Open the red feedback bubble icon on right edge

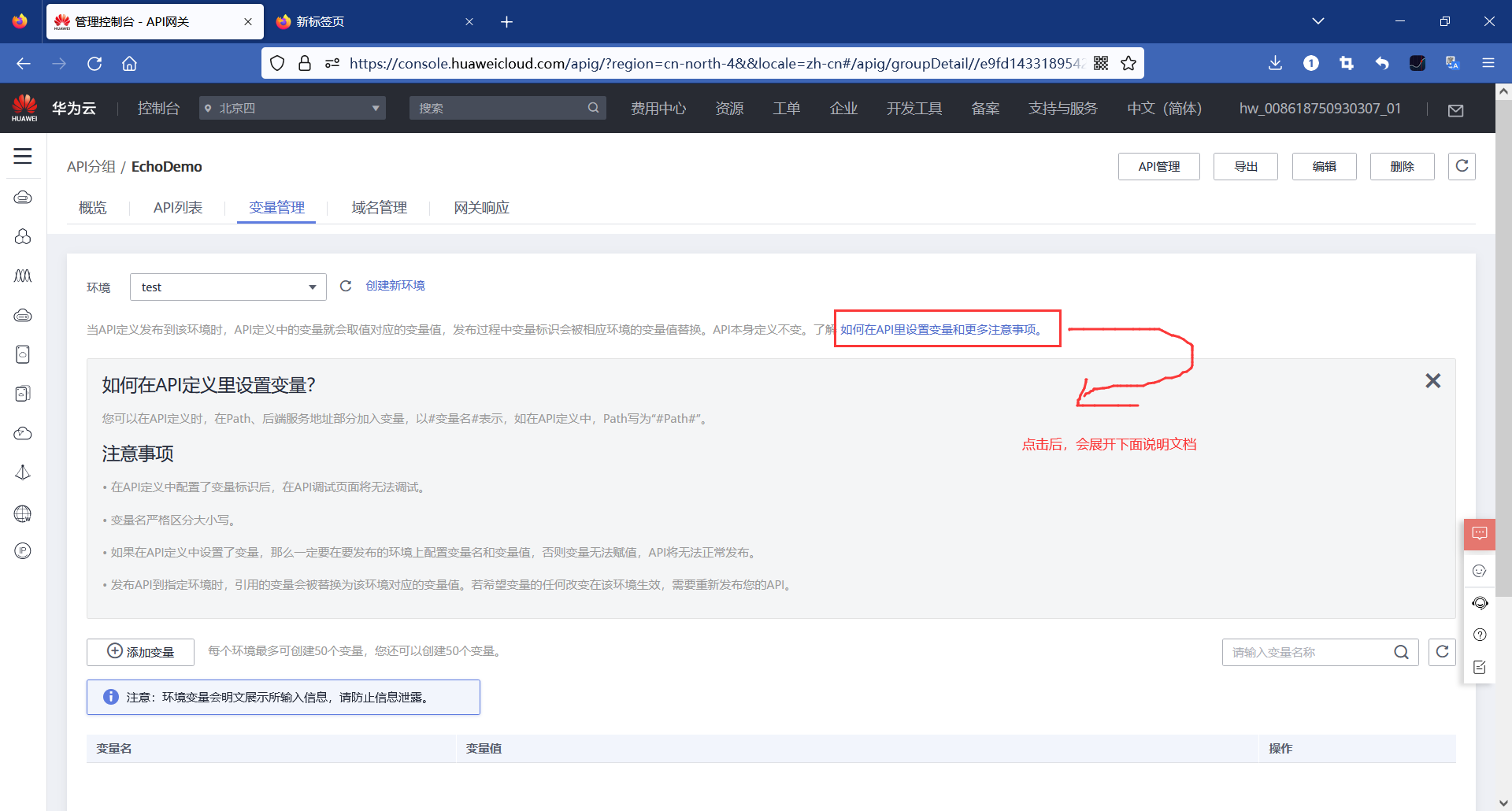[1480, 534]
